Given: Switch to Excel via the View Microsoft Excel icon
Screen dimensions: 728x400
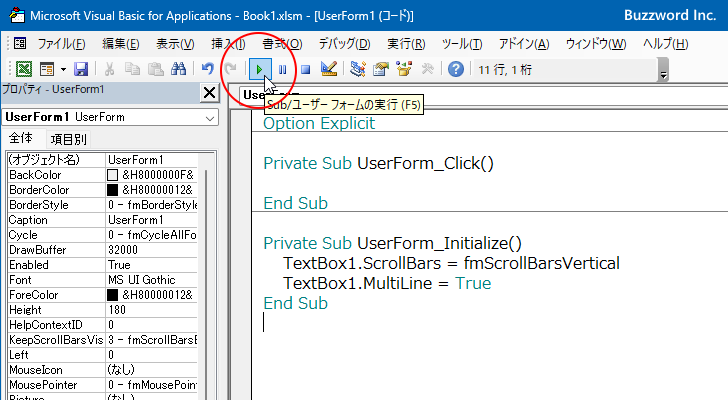Looking at the screenshot, I should [x=24, y=70].
